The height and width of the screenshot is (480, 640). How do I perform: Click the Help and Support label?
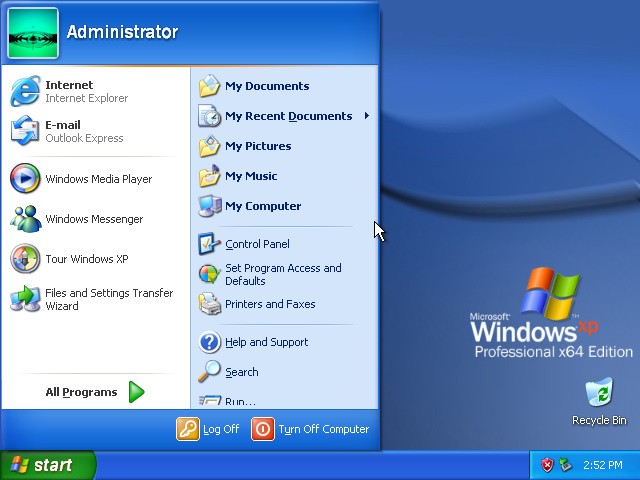267,342
